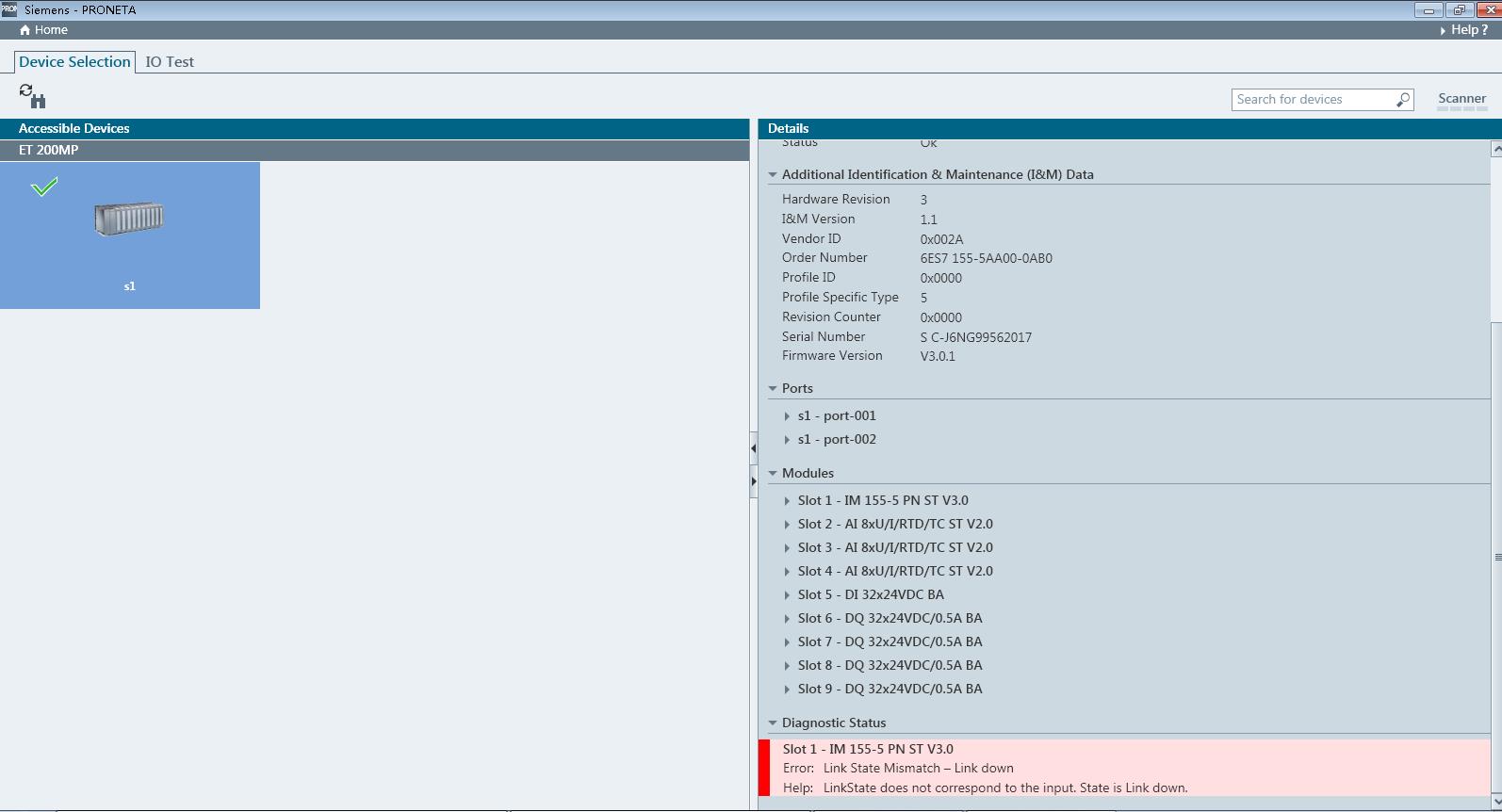Image resolution: width=1502 pixels, height=812 pixels.
Task: Open the Device Selection tab
Action: point(74,62)
